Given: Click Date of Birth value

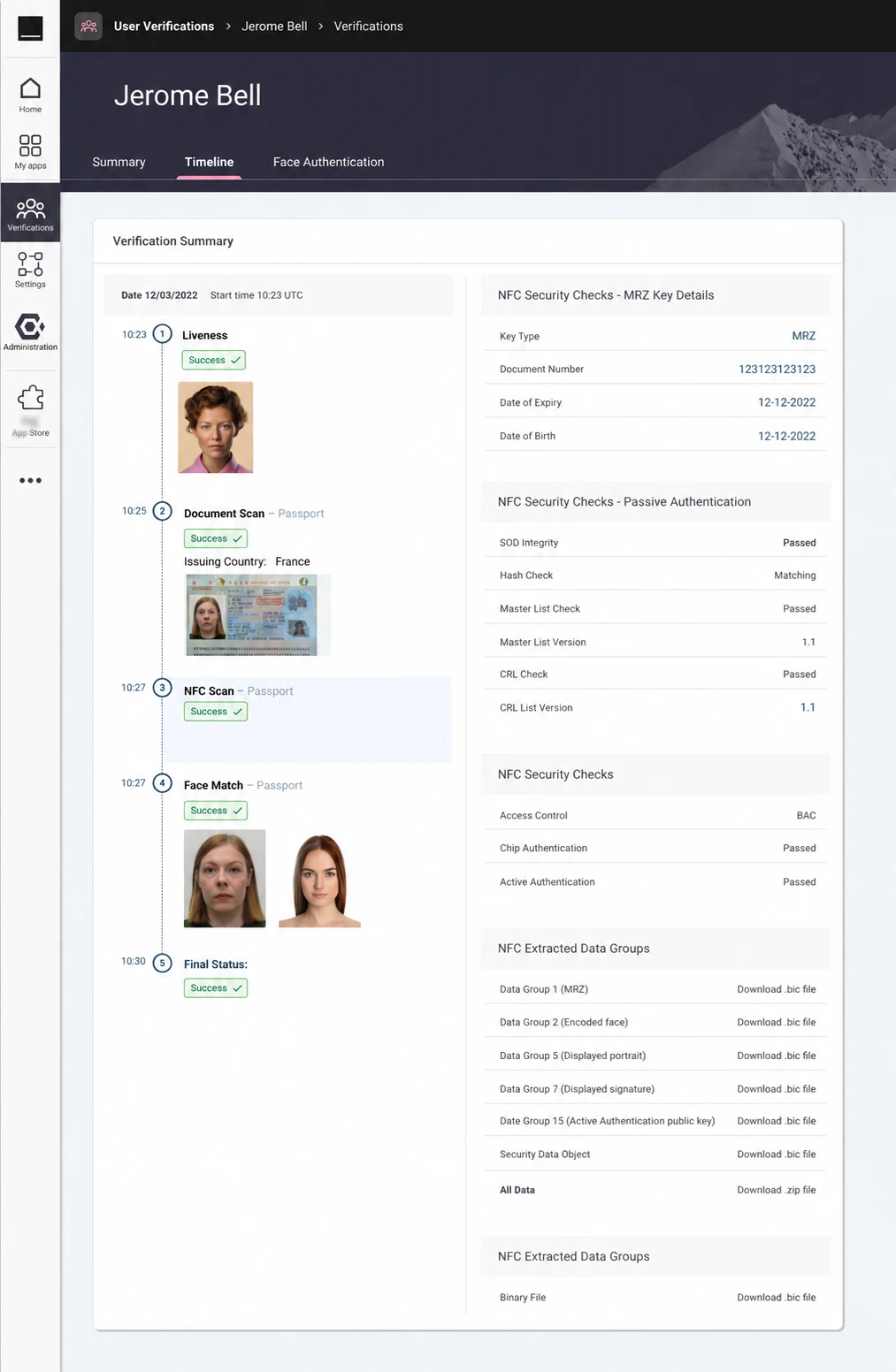Looking at the screenshot, I should (x=786, y=436).
